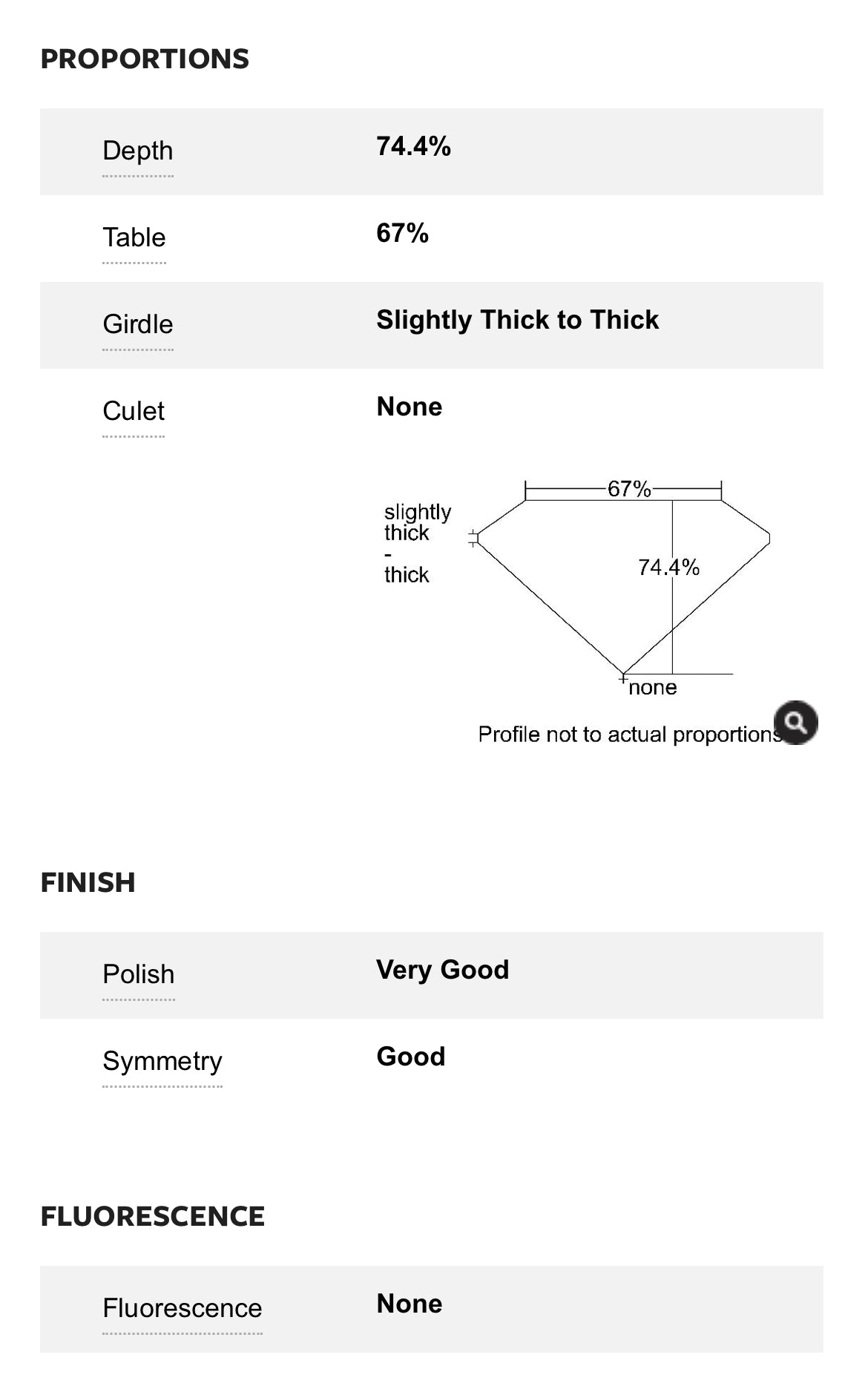
Task: Click the magnifier icon to enlarge the diagram
Action: 795,722
